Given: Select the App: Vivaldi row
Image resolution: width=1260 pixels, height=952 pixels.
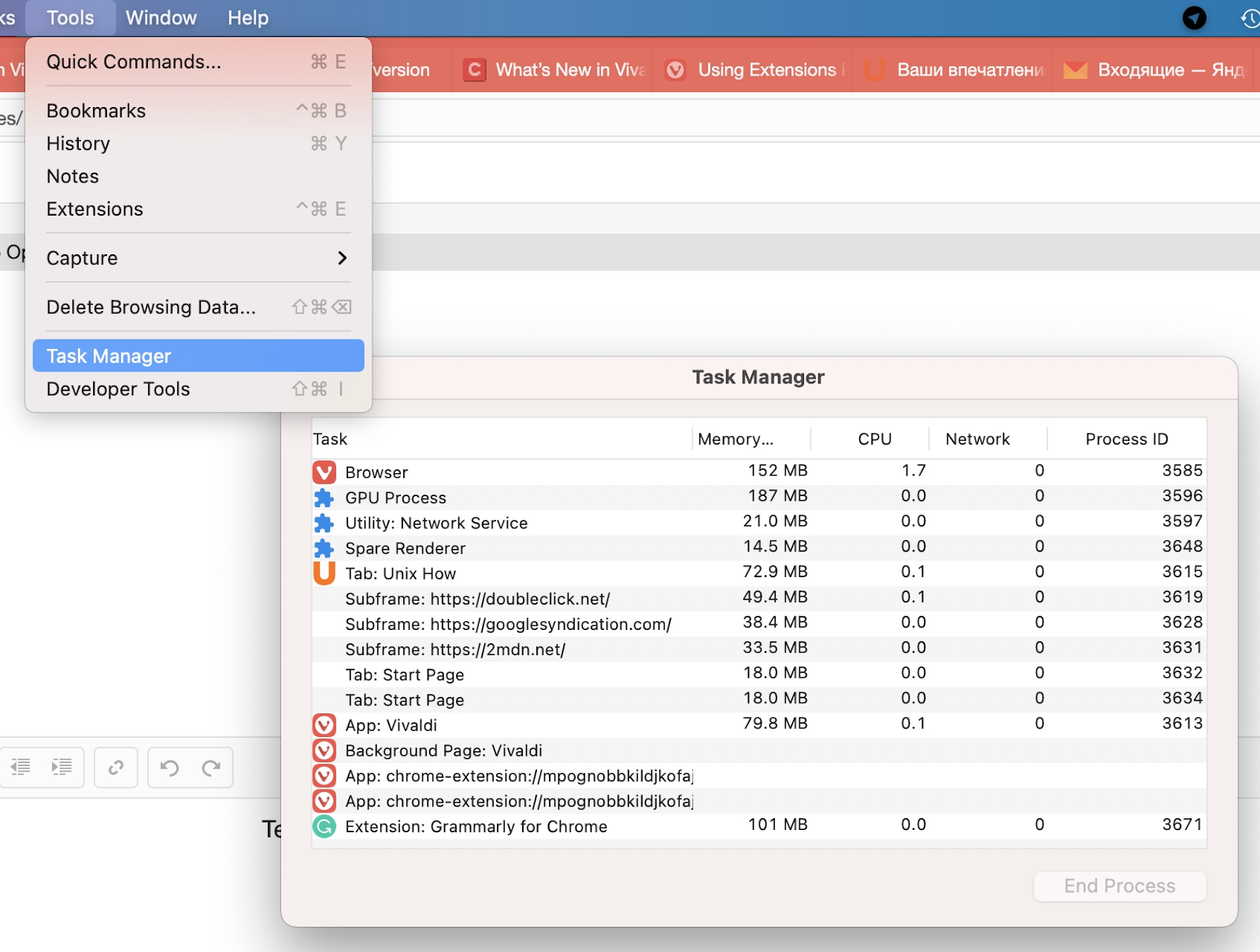Looking at the screenshot, I should [759, 725].
